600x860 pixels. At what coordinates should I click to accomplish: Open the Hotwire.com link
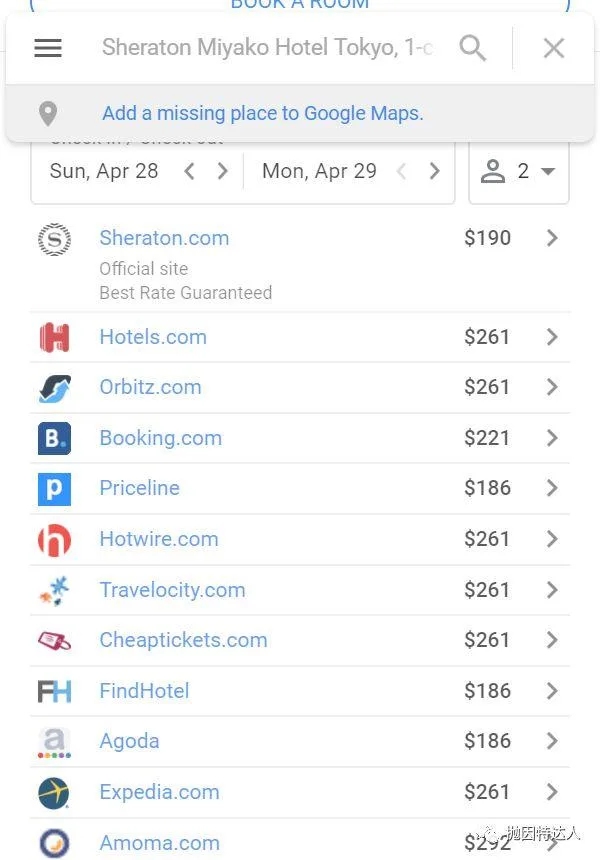[158, 539]
